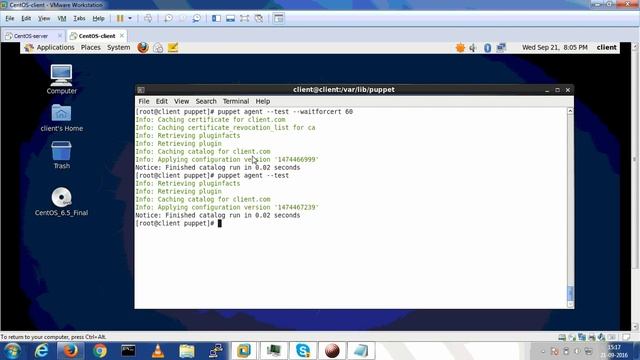
Task: Take a snapshot of the virtual machine
Action: coord(168,18)
